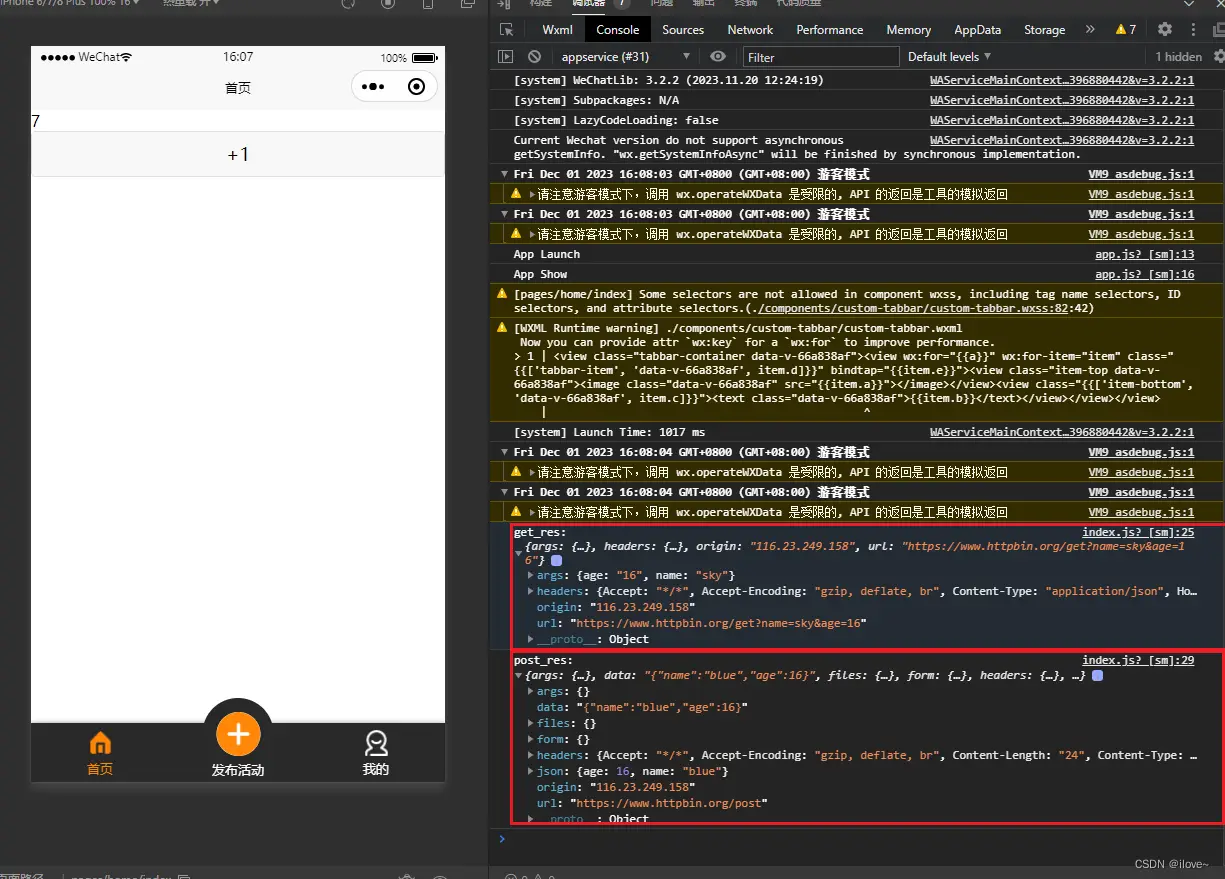
Task: Click the warning count badge showing 7
Action: click(1126, 30)
